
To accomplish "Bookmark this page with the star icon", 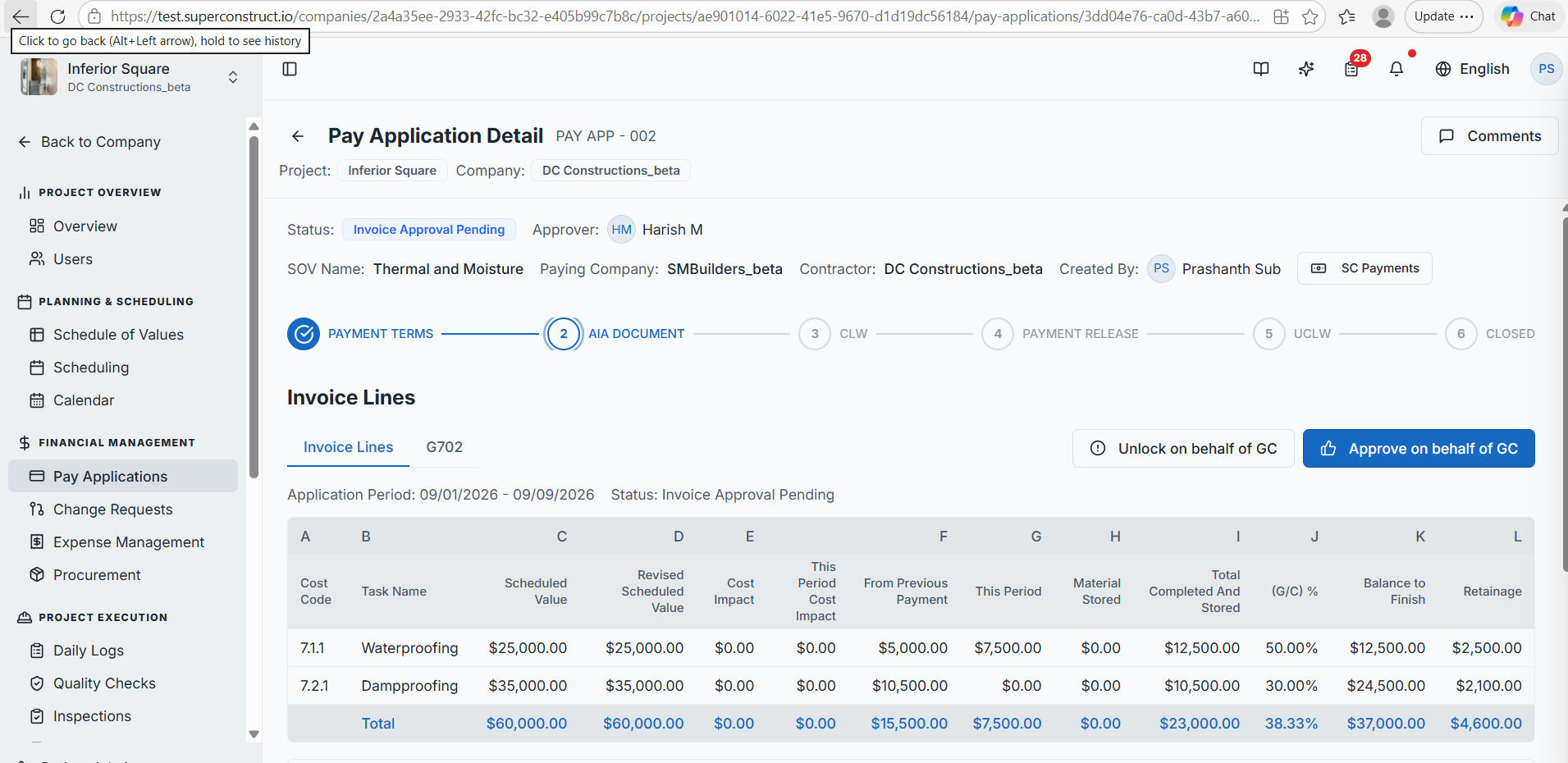I will [1310, 16].
